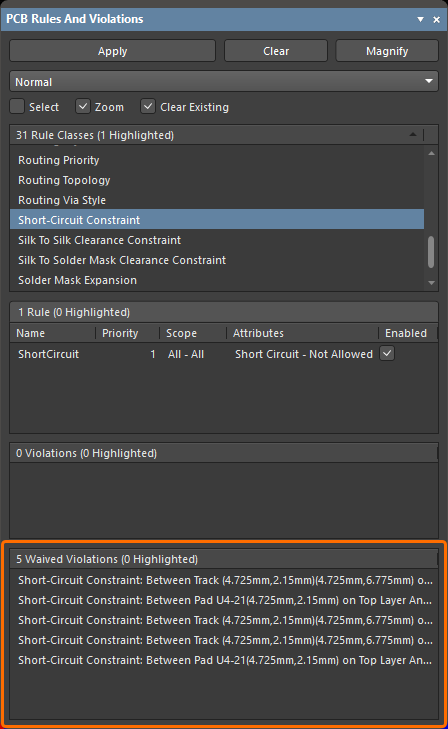Select Silk To Solder Mask Clearance Constraint
Screen dimensions: 448x729
pyautogui.click(x=217, y=260)
